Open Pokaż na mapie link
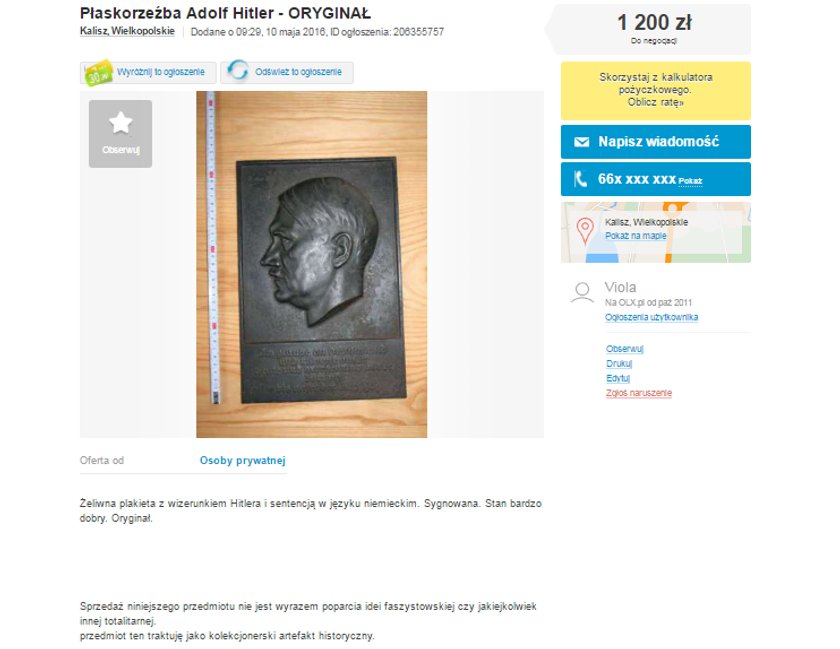The height and width of the screenshot is (649, 840). 636,236
